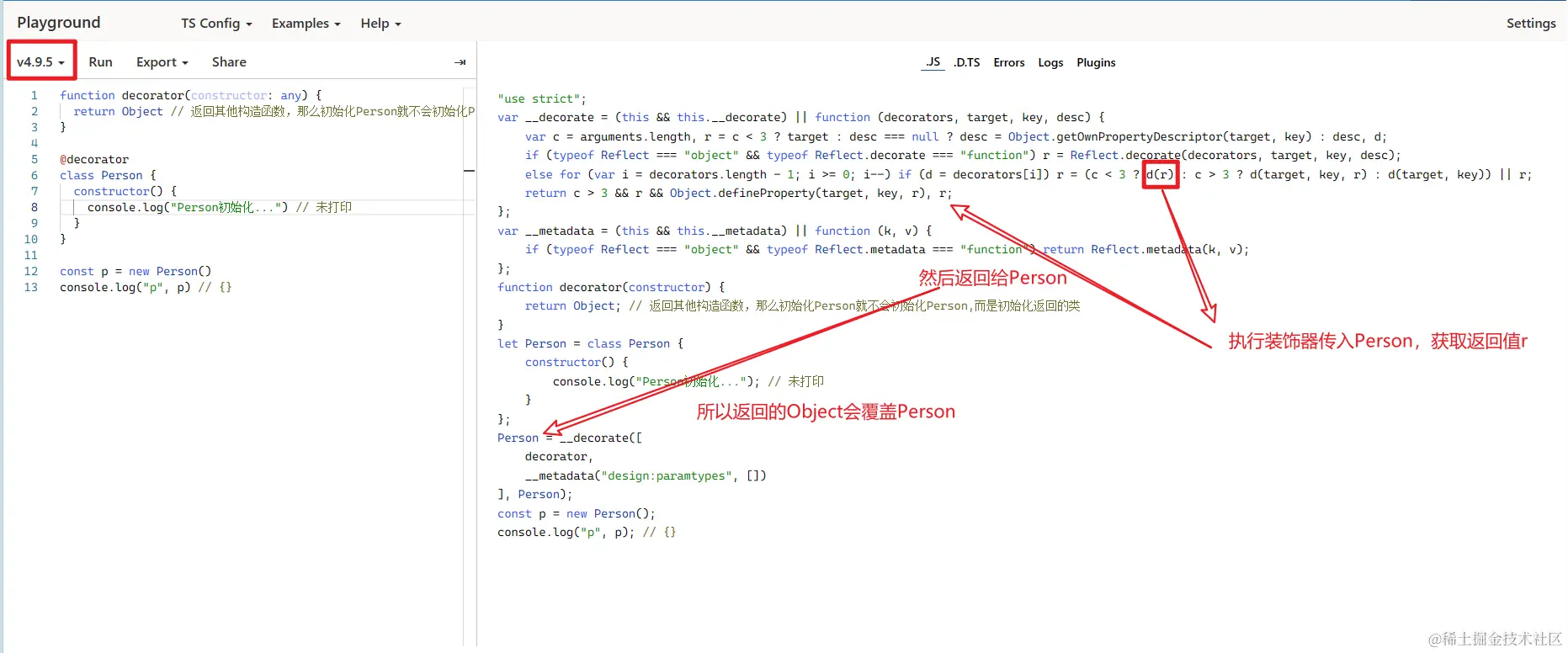The image size is (1568, 653).
Task: Collapse the sidebar using the arrow icon
Action: tap(460, 62)
